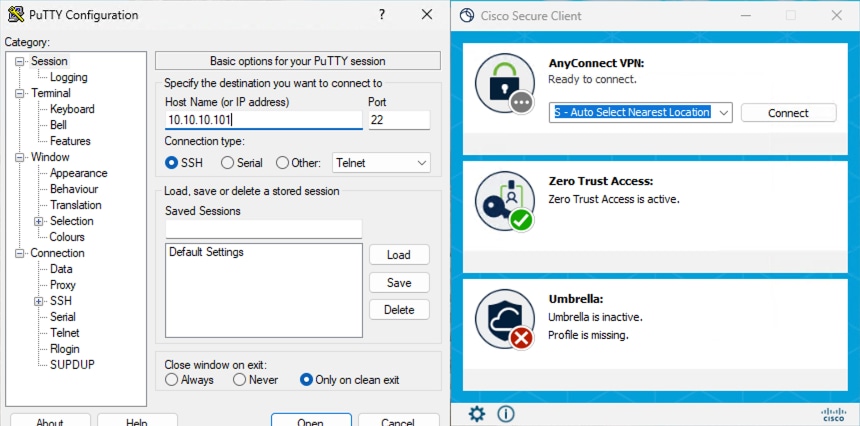This screenshot has width=860, height=426.
Task: Open the Features category
Action: [70, 141]
